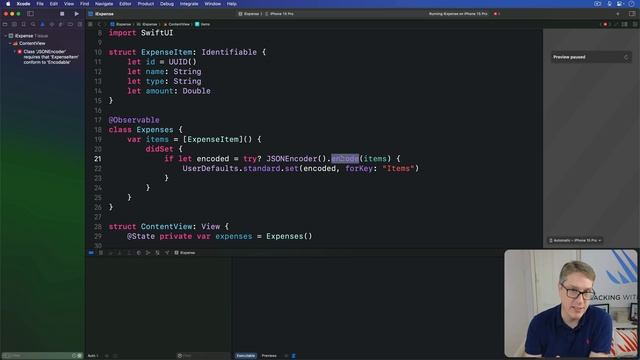Click the iExpense project breadcrumb

coord(121,24)
